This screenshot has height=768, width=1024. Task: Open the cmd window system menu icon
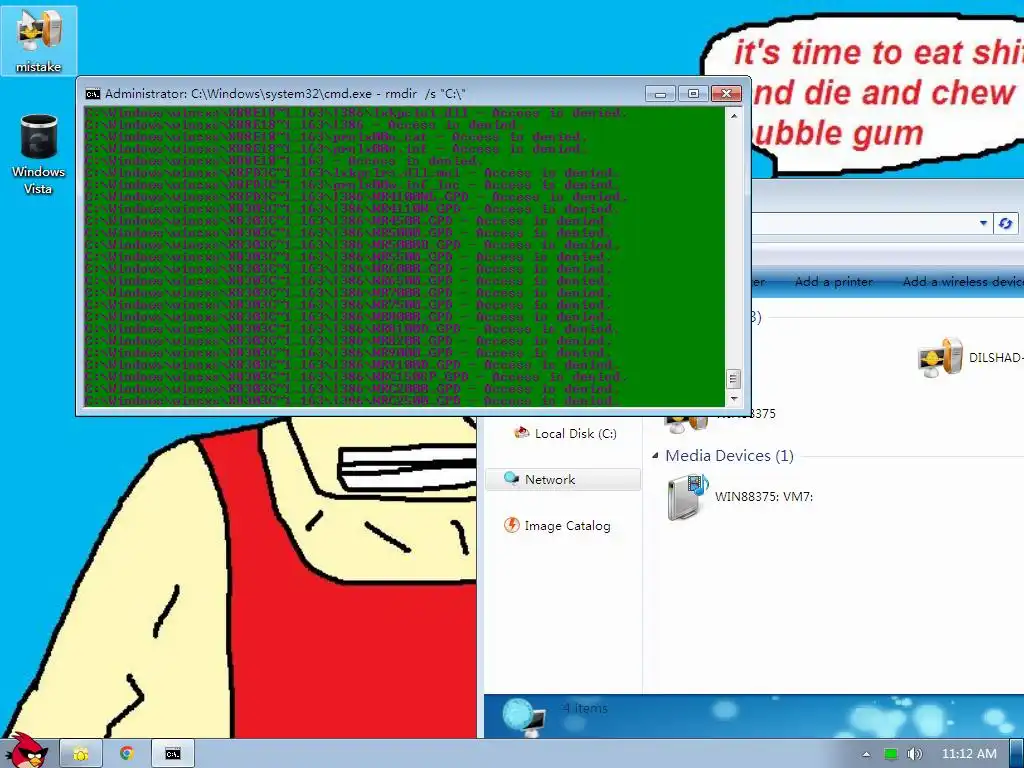tap(93, 94)
